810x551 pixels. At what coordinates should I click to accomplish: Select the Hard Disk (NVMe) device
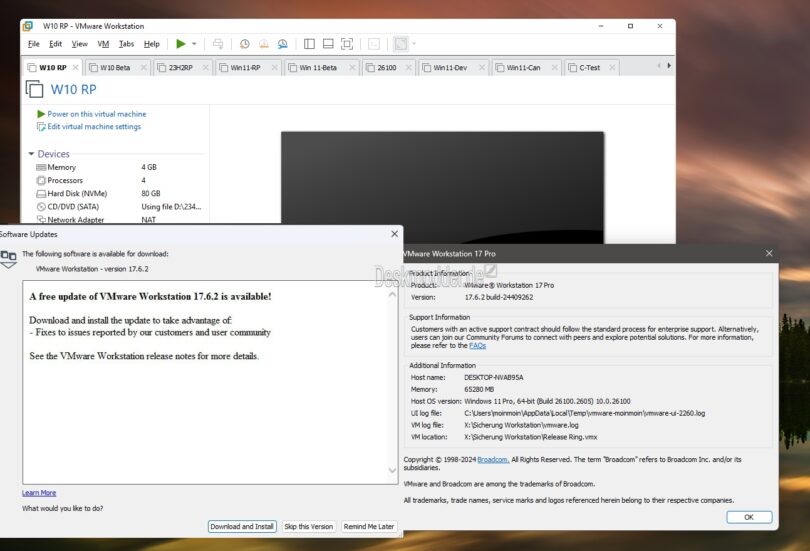119,194
